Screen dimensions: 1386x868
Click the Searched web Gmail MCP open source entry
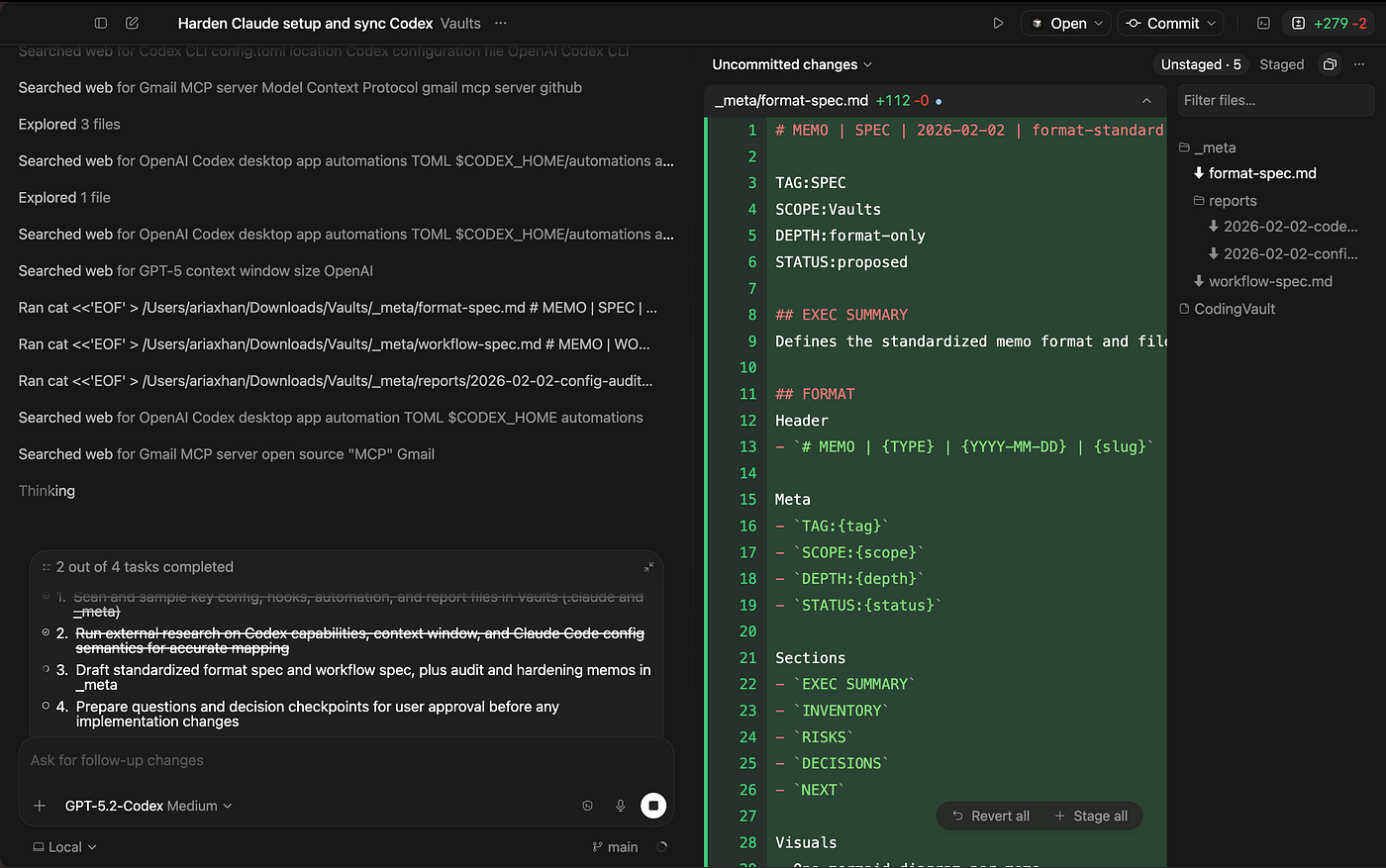pyautogui.click(x=227, y=453)
